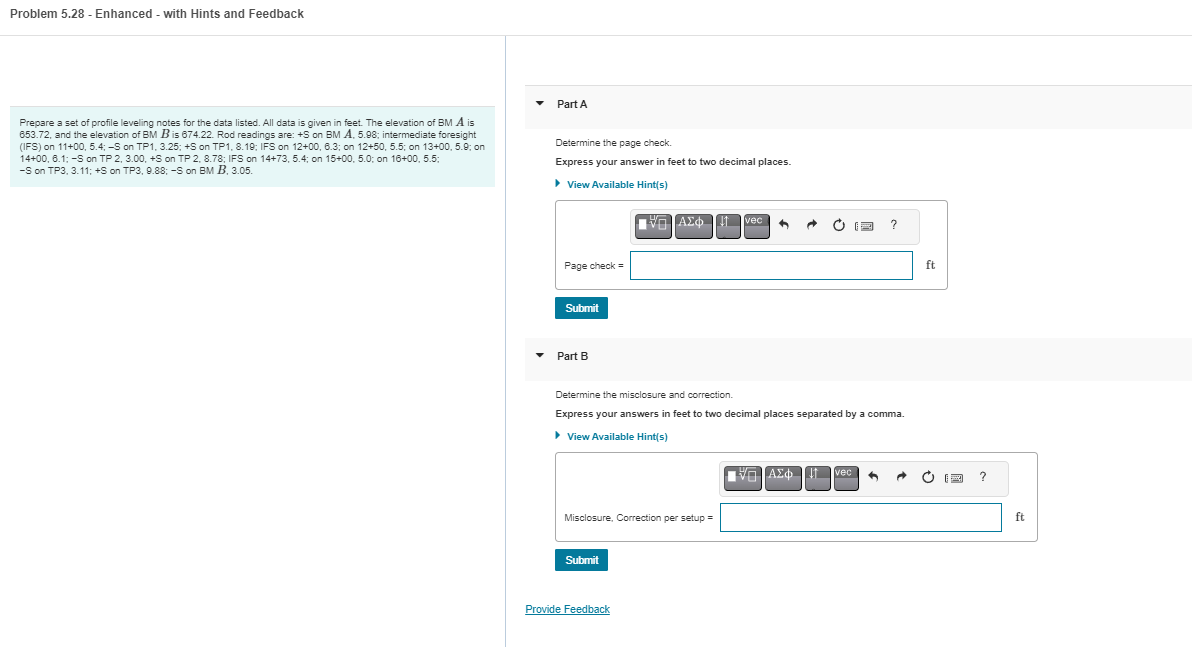Open help for the Part B editor

(982, 478)
